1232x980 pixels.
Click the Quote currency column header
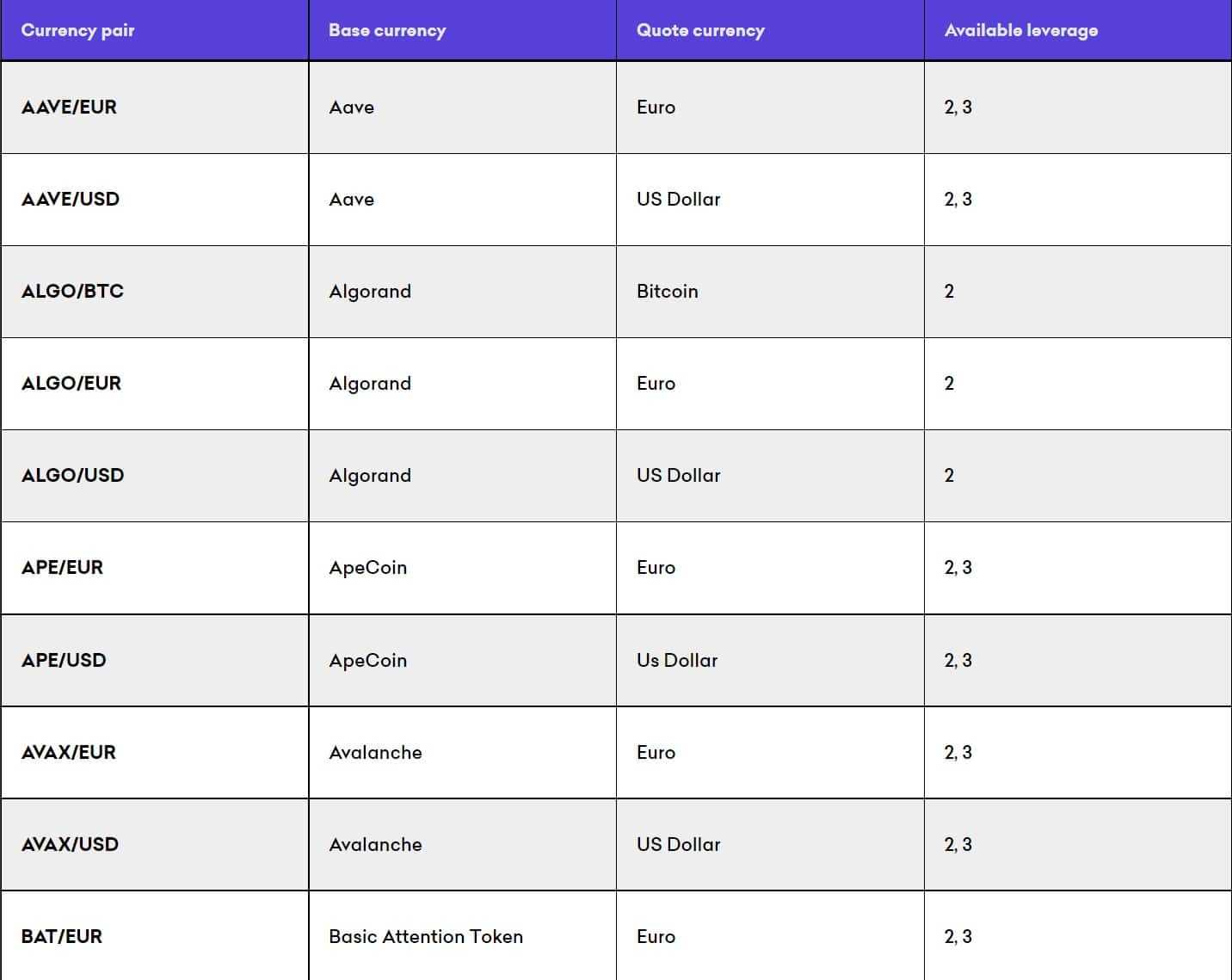(700, 30)
